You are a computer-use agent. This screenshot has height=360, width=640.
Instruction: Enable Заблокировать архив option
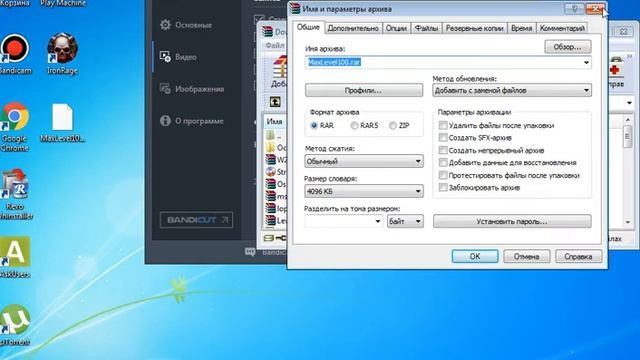(x=443, y=187)
